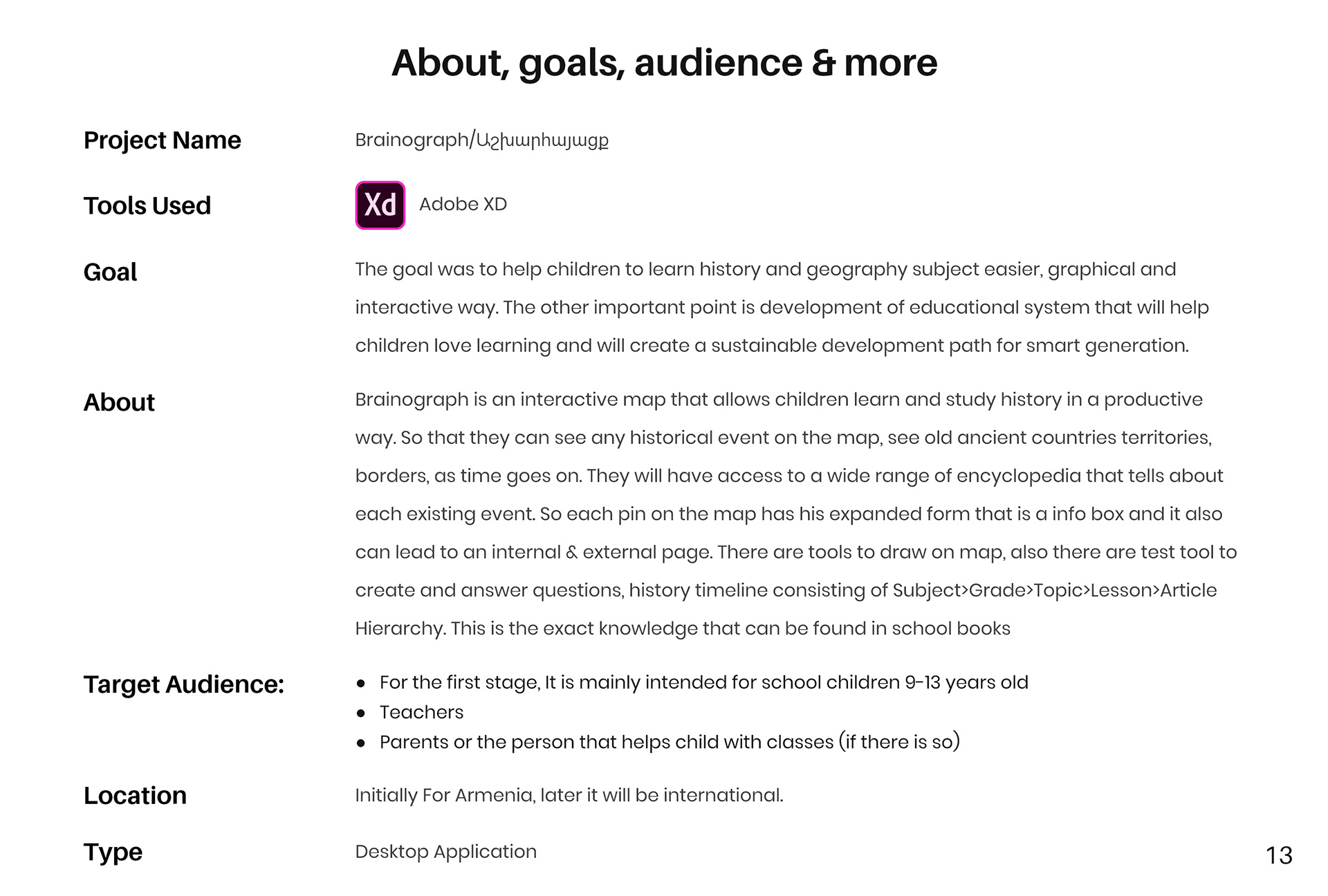
Task: Click the line starting 'The goal was to help'
Action: click(765, 270)
